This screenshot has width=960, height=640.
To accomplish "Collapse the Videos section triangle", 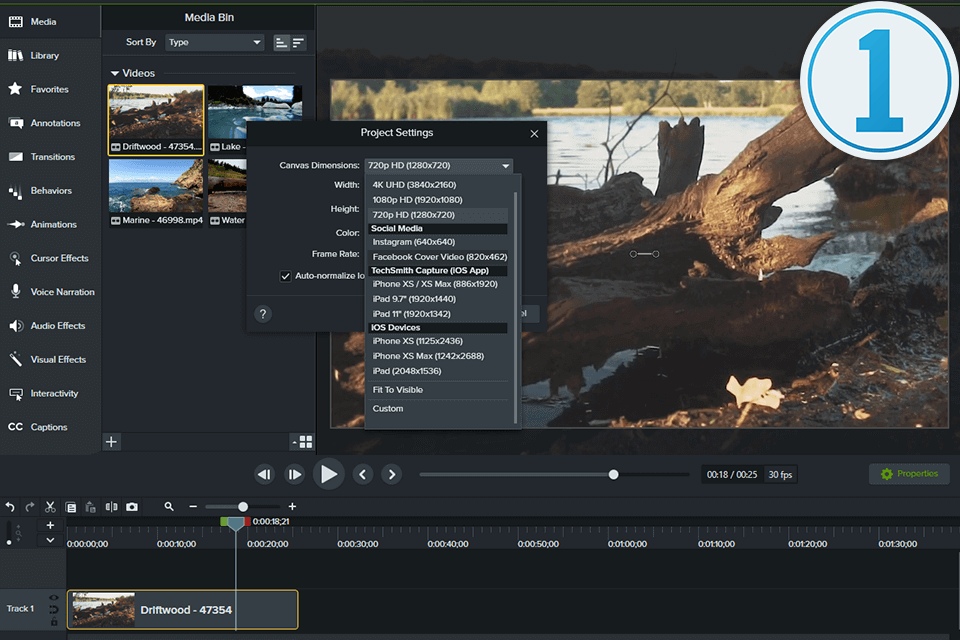I will click(x=115, y=74).
